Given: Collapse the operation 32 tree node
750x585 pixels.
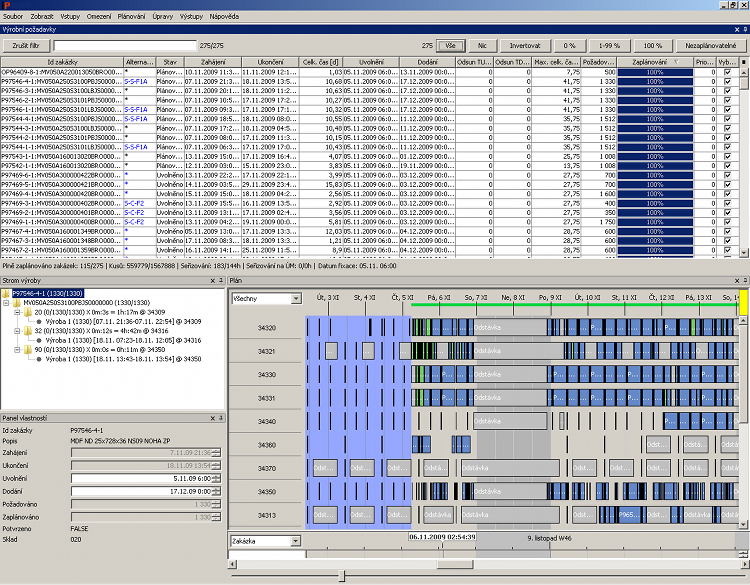Looking at the screenshot, I should pos(17,331).
